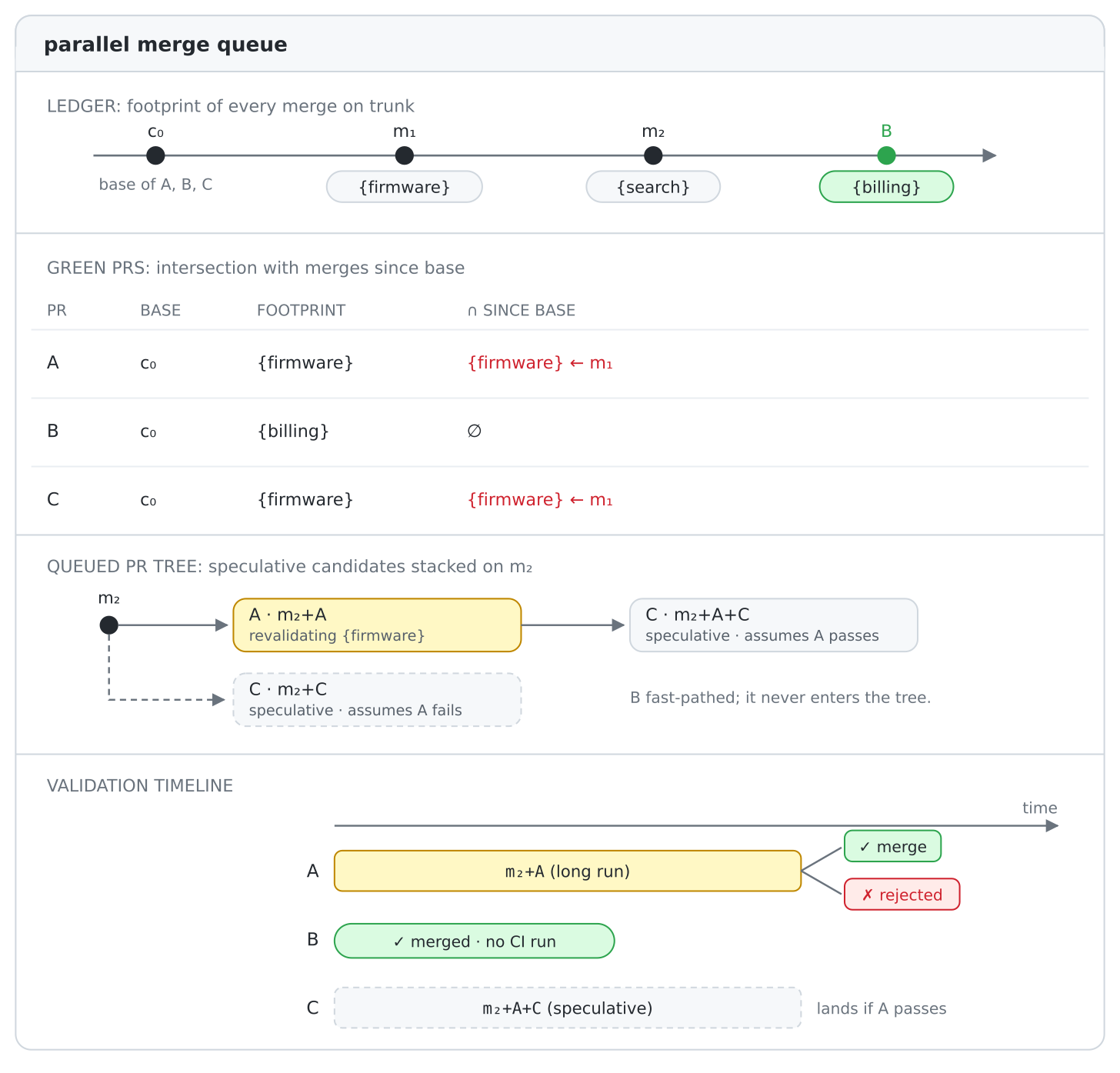This screenshot has width=1120, height=1073.
Task: Click the m₂+A (long run) timeline bar
Action: pos(568,871)
